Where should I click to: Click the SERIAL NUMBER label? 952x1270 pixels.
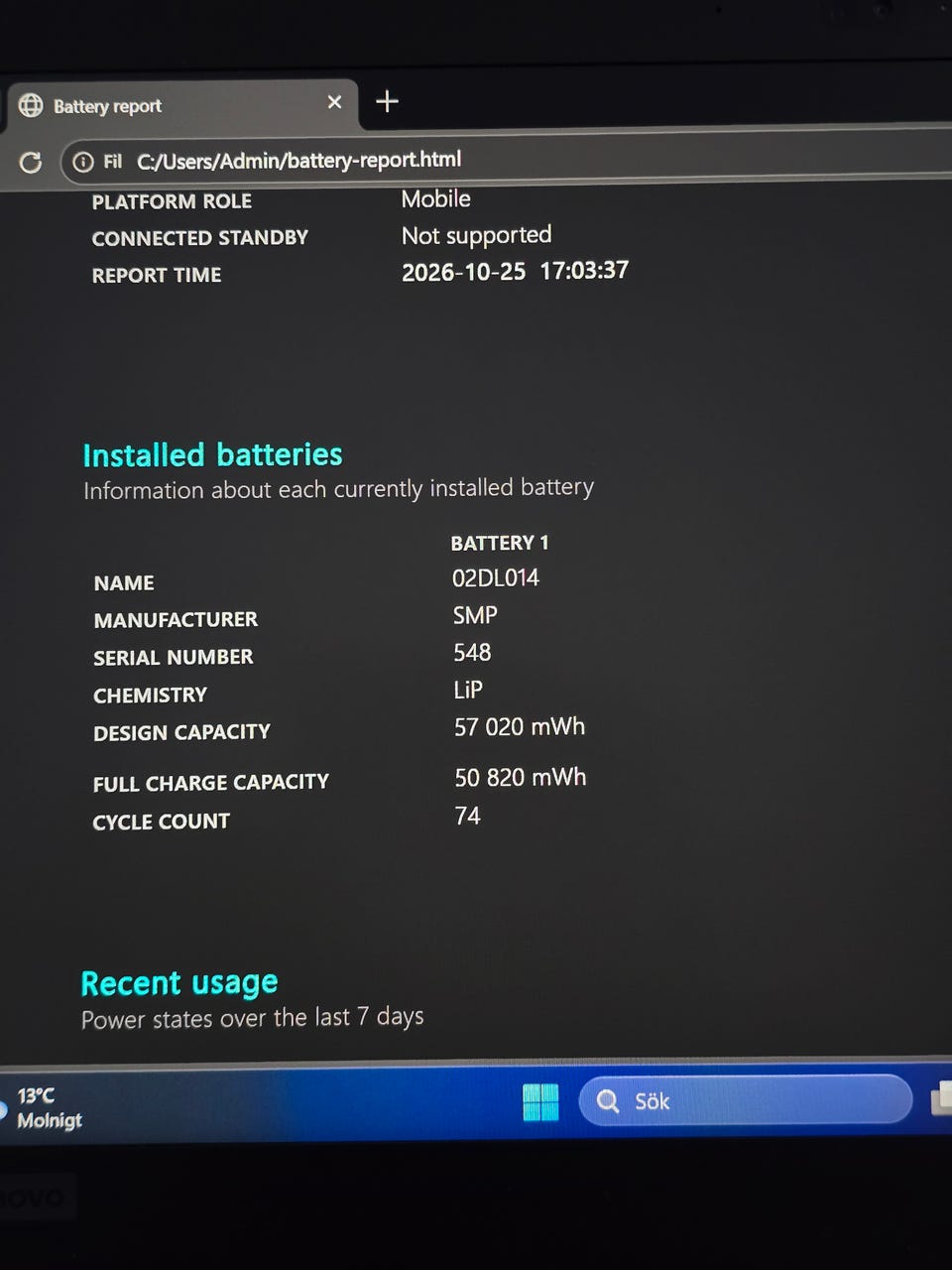(x=174, y=657)
